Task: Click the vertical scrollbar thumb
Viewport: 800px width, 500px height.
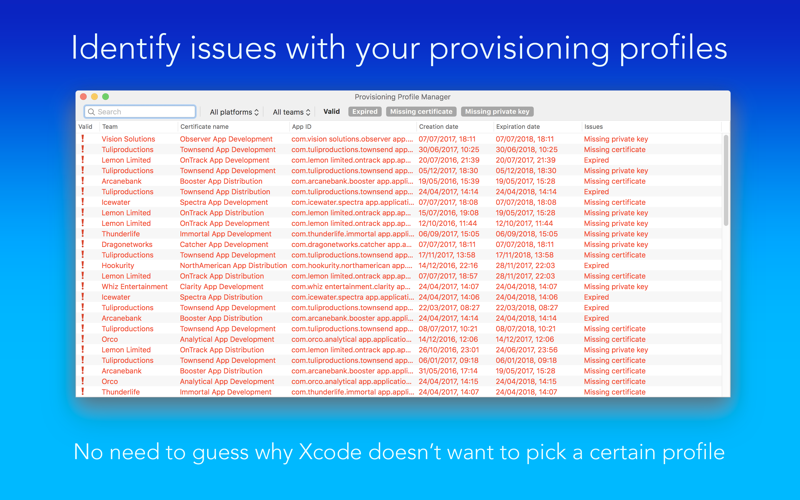Action: 726,180
